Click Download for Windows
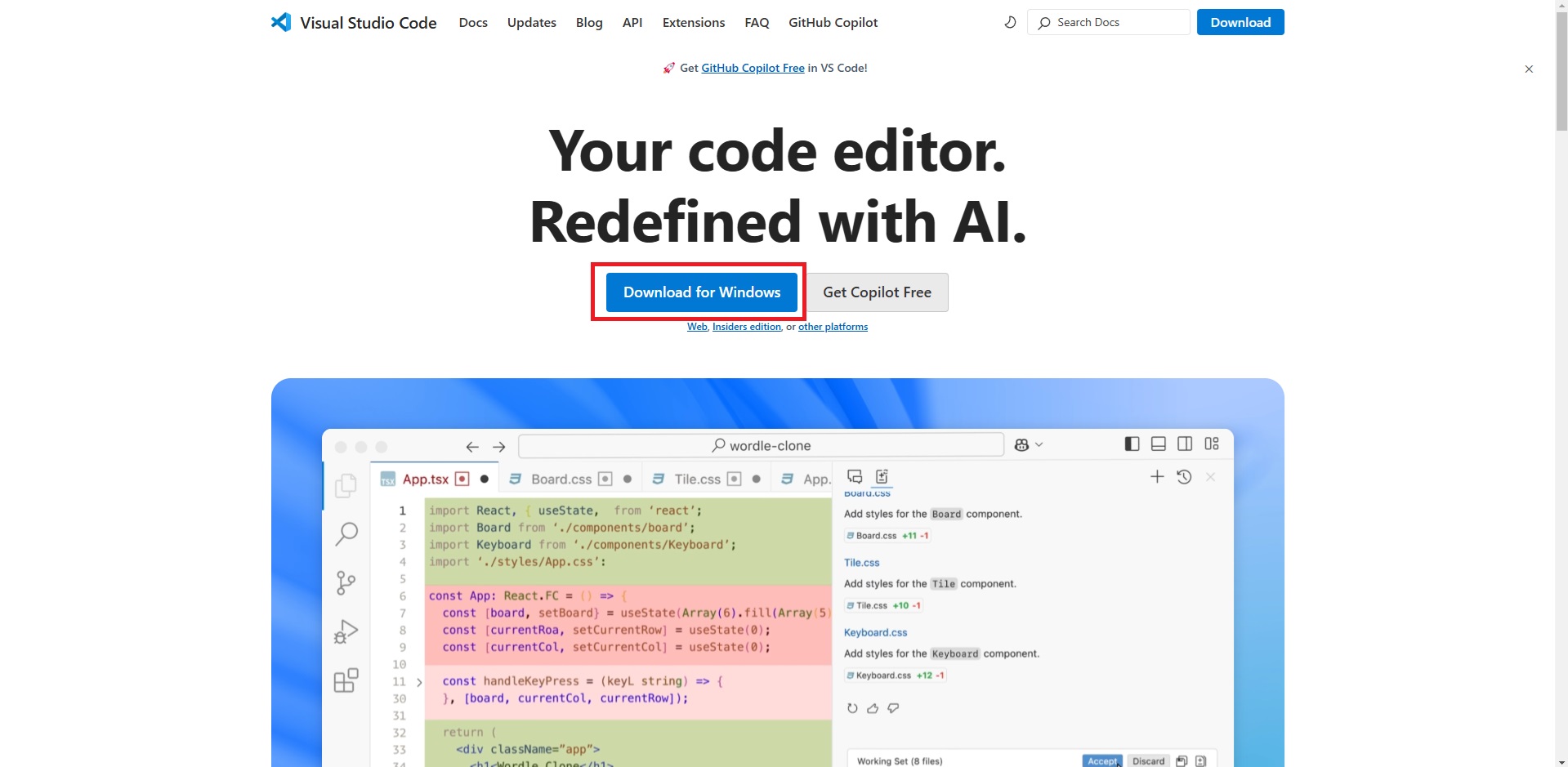The height and width of the screenshot is (767, 1568). tap(702, 292)
